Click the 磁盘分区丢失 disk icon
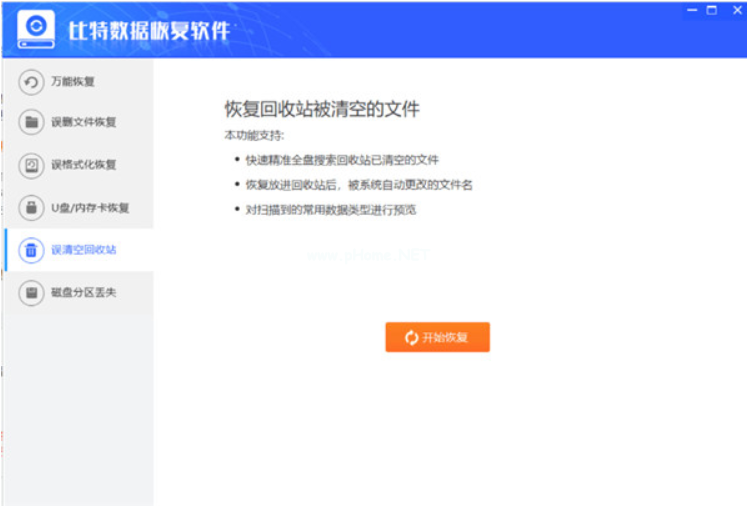 31,293
